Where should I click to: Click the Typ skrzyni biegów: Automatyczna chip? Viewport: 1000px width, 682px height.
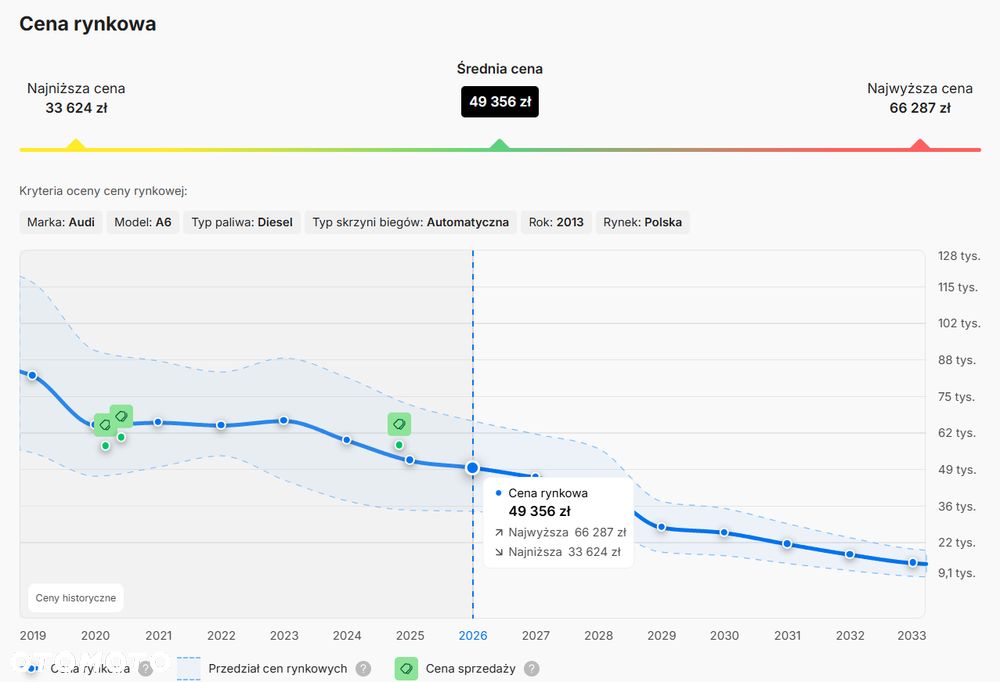coord(411,222)
